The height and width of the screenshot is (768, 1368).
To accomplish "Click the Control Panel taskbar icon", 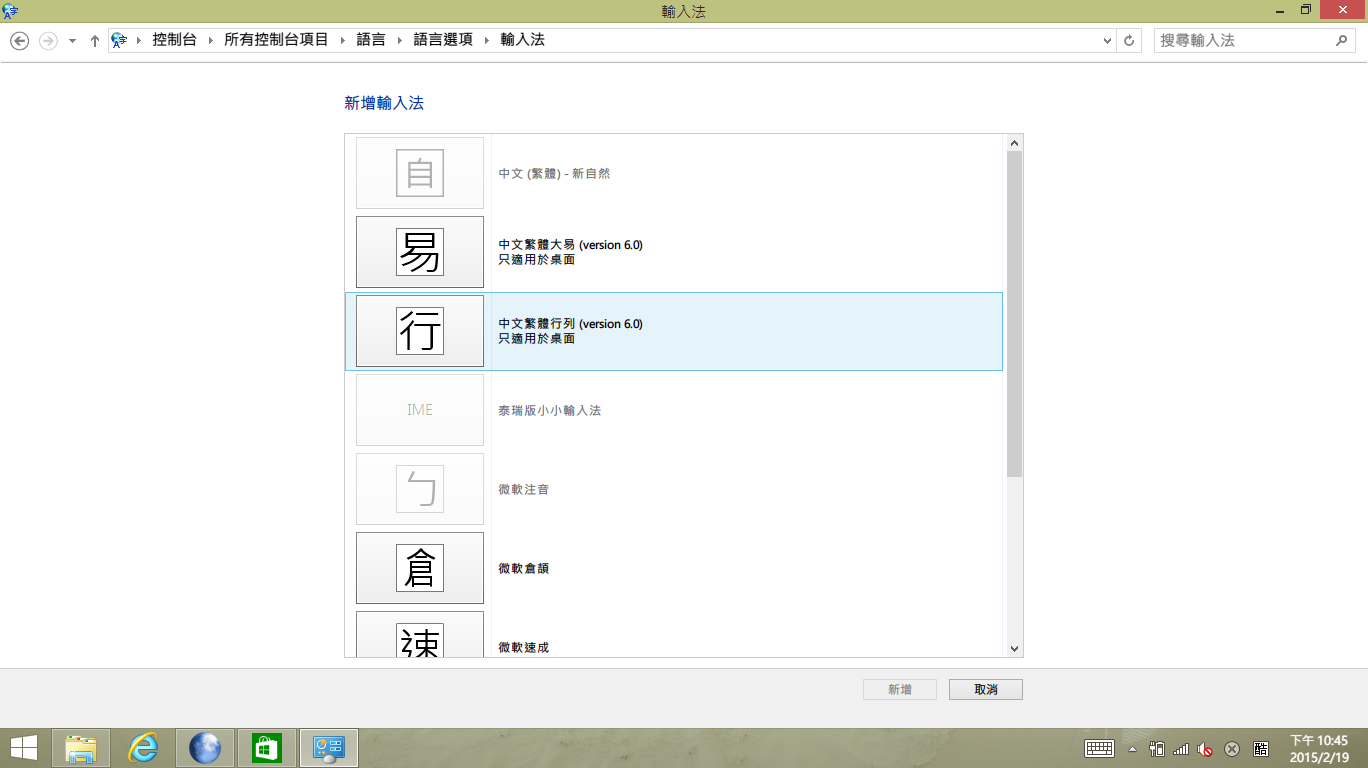I will click(x=329, y=748).
